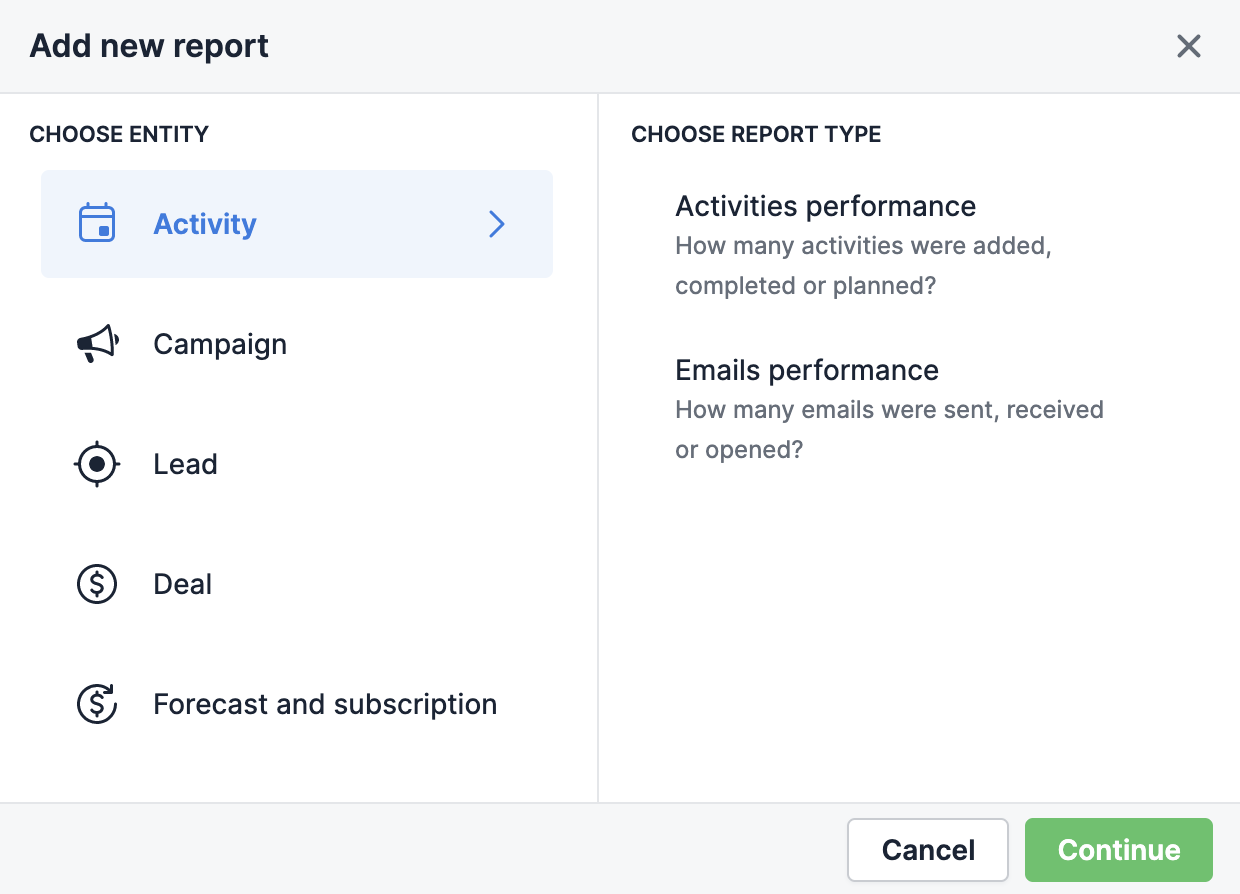Screen dimensions: 1240x894
Task: Close the Add new report dialog
Action: click(x=1188, y=46)
